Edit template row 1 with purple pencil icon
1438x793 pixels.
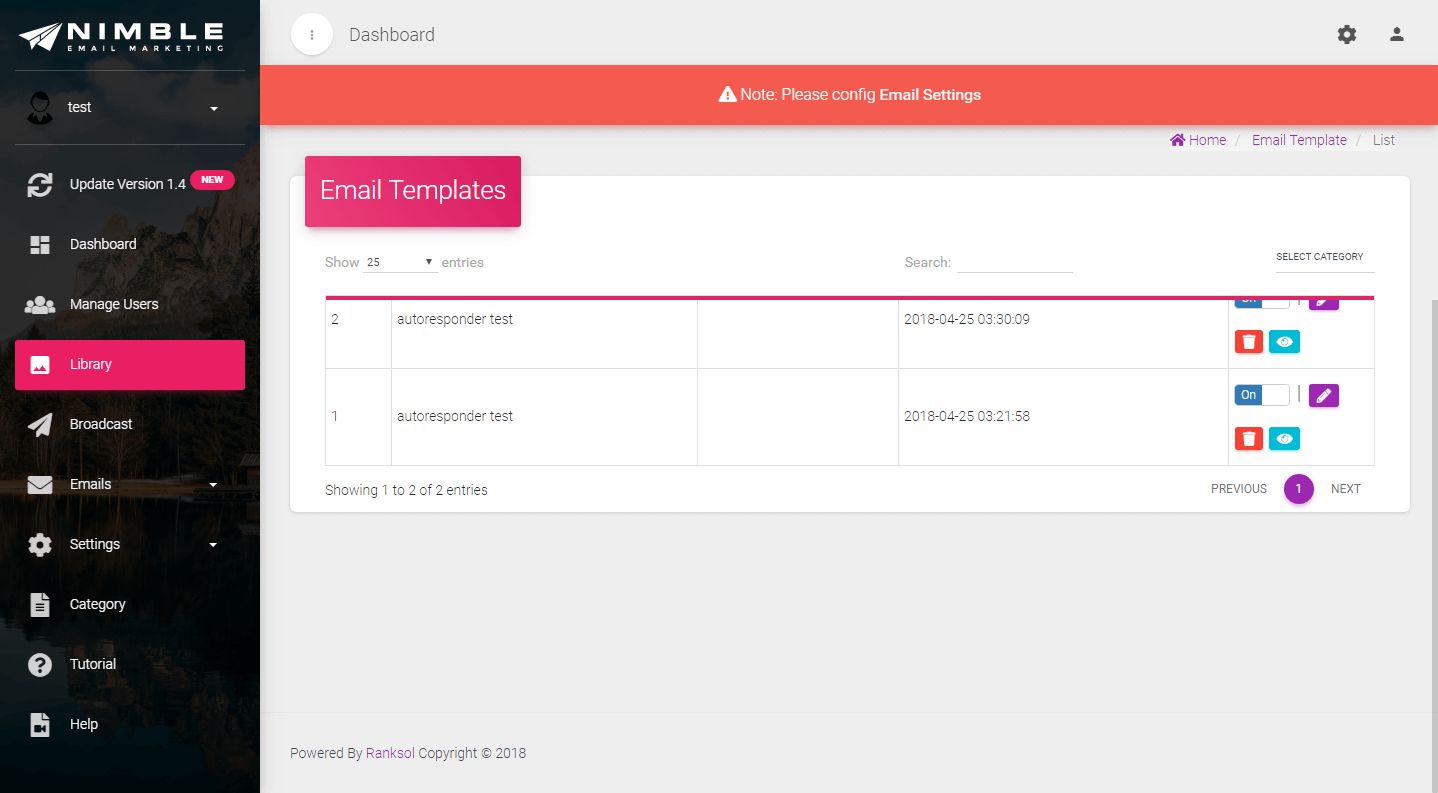pos(1323,395)
